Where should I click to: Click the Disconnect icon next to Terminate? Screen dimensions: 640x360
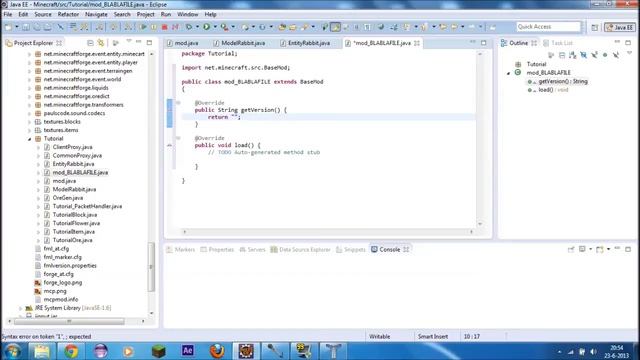pos(175,27)
